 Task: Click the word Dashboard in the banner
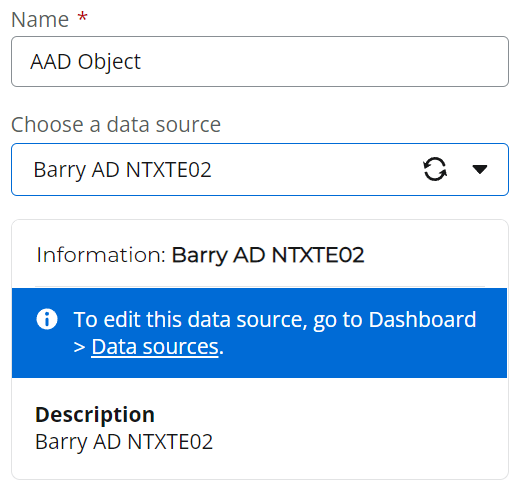[x=422, y=319]
